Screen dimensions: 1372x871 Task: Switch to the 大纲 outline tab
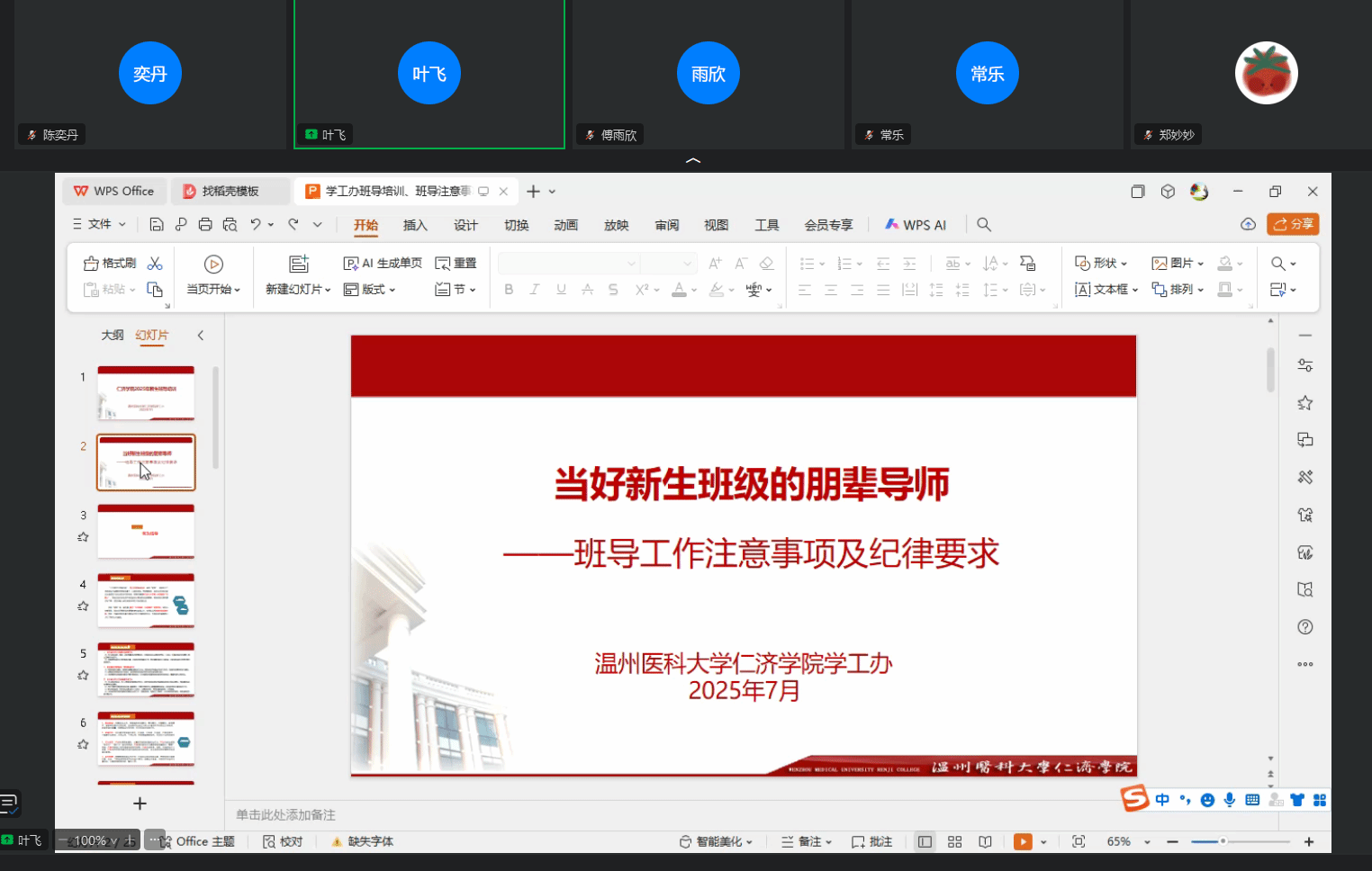[113, 335]
